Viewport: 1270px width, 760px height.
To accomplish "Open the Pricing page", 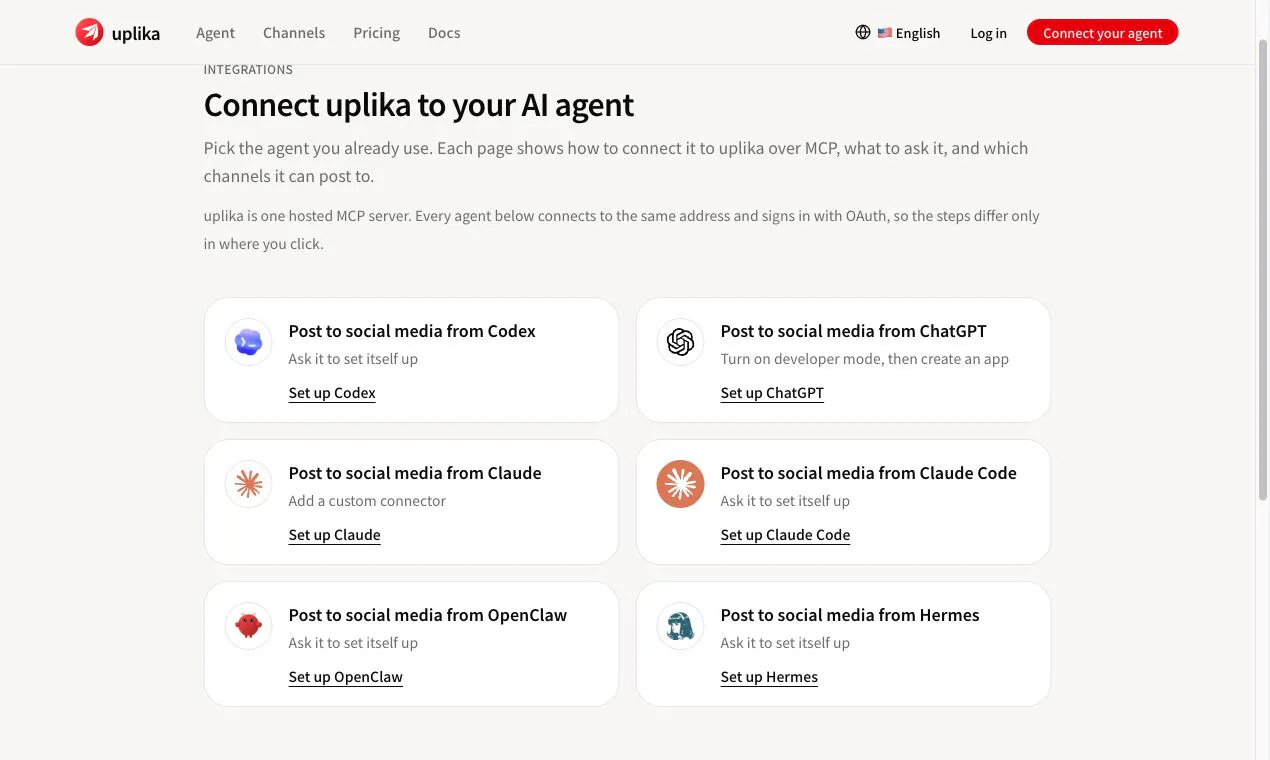I will 376,33.
